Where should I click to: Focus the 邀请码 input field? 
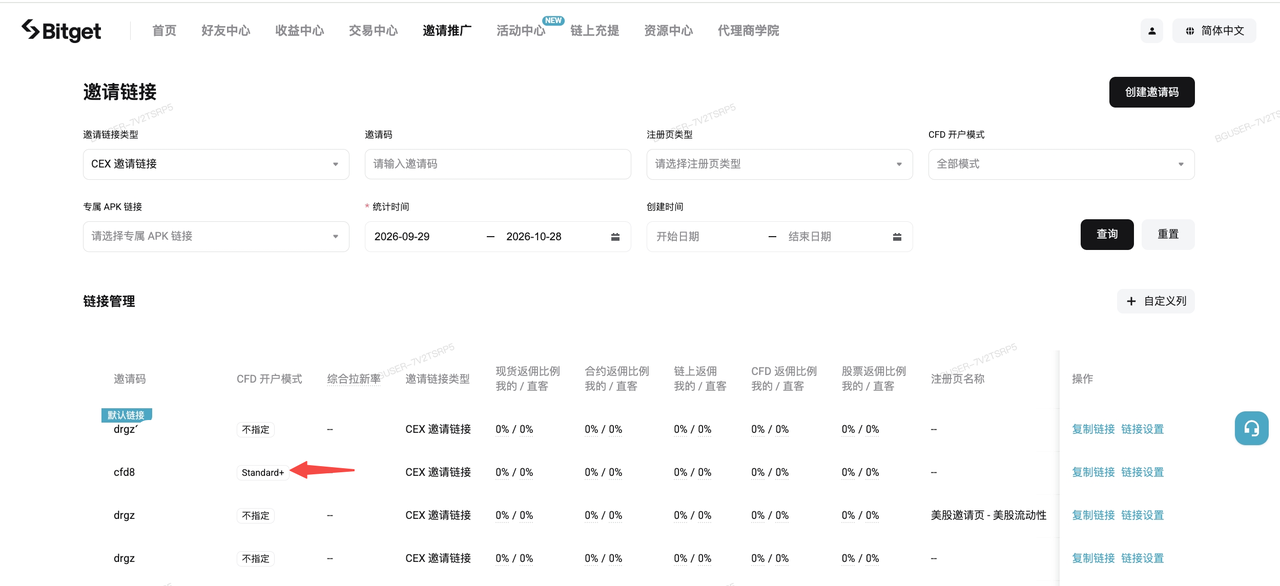pos(498,164)
